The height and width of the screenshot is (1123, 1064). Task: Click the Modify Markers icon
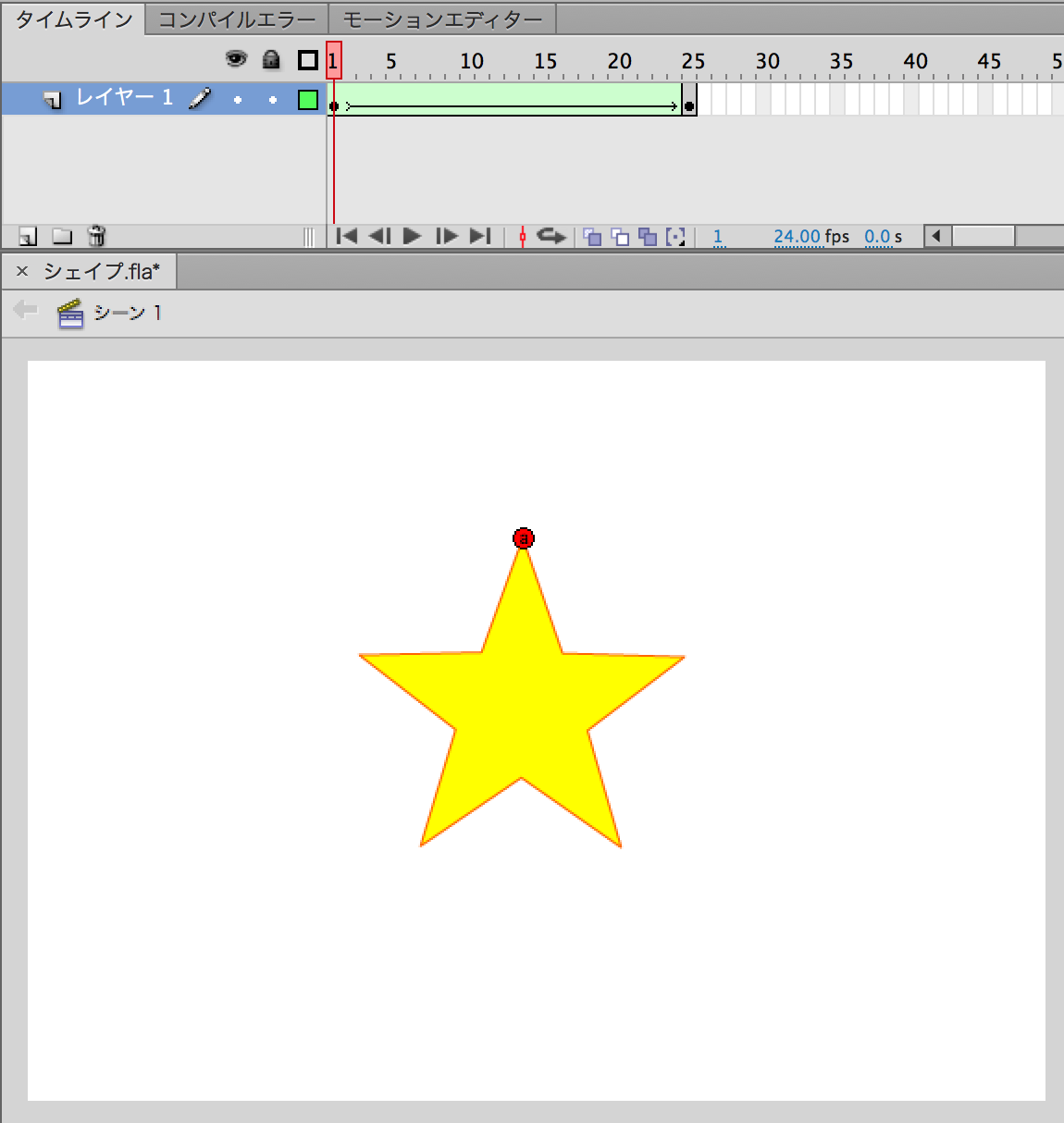(x=676, y=237)
